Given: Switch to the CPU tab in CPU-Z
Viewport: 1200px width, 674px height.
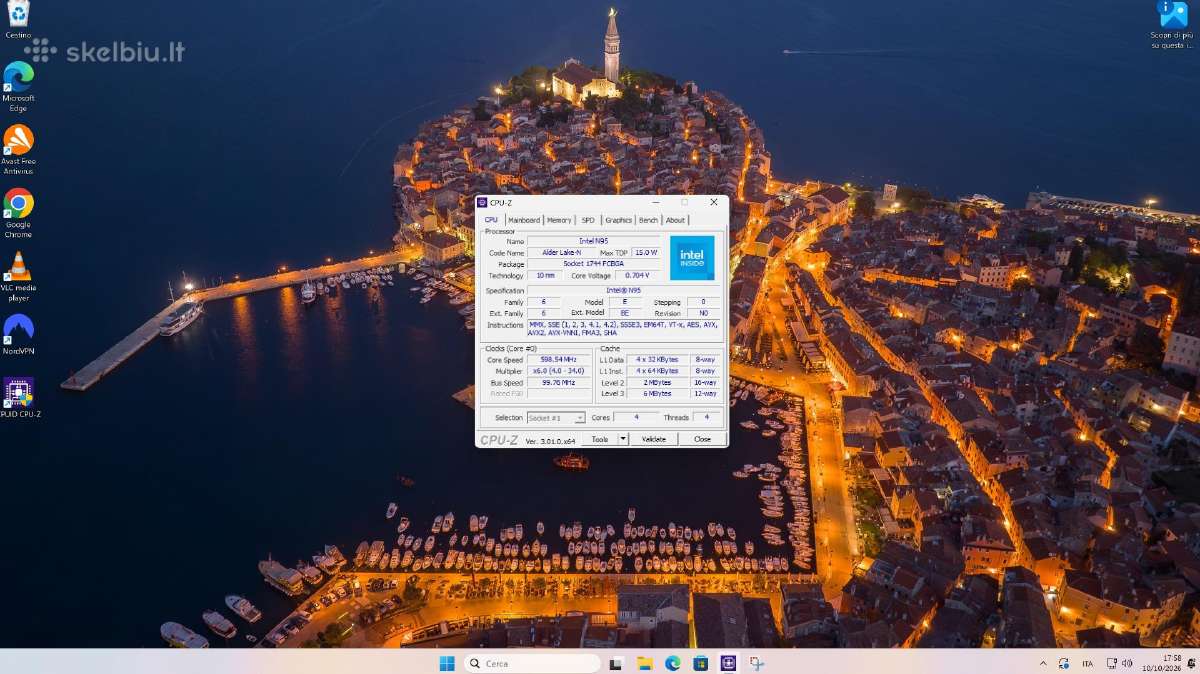Looking at the screenshot, I should (x=491, y=220).
